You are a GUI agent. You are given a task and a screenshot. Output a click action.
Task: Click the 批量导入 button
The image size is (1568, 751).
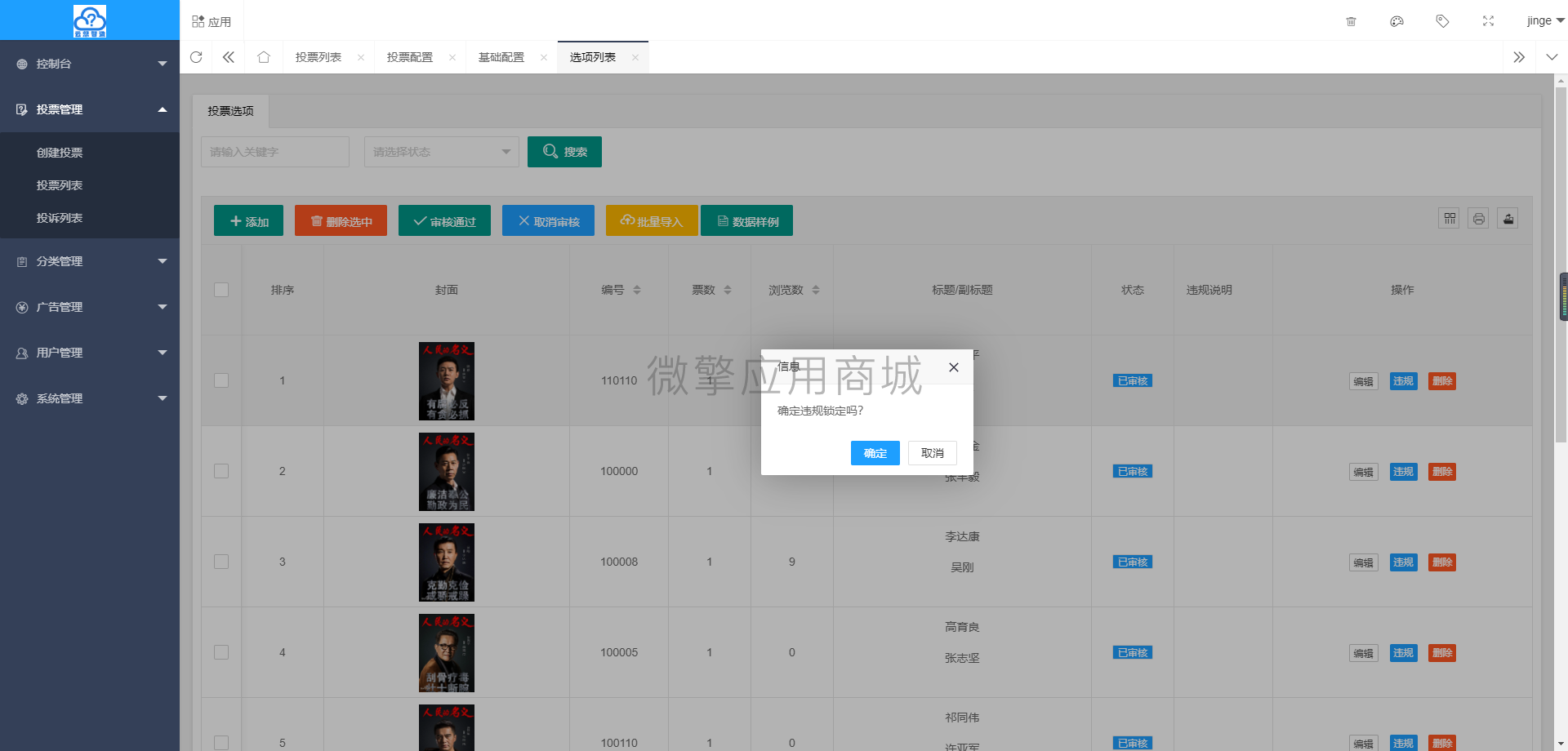652,220
